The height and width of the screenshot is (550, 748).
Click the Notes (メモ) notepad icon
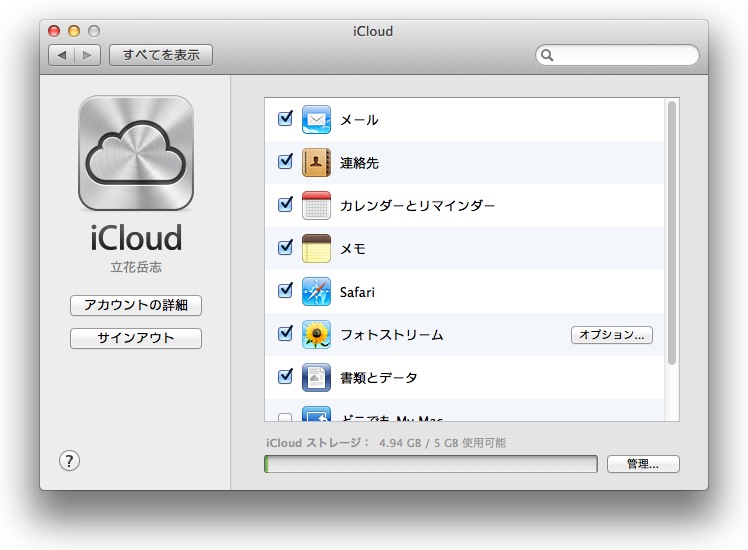pyautogui.click(x=316, y=249)
